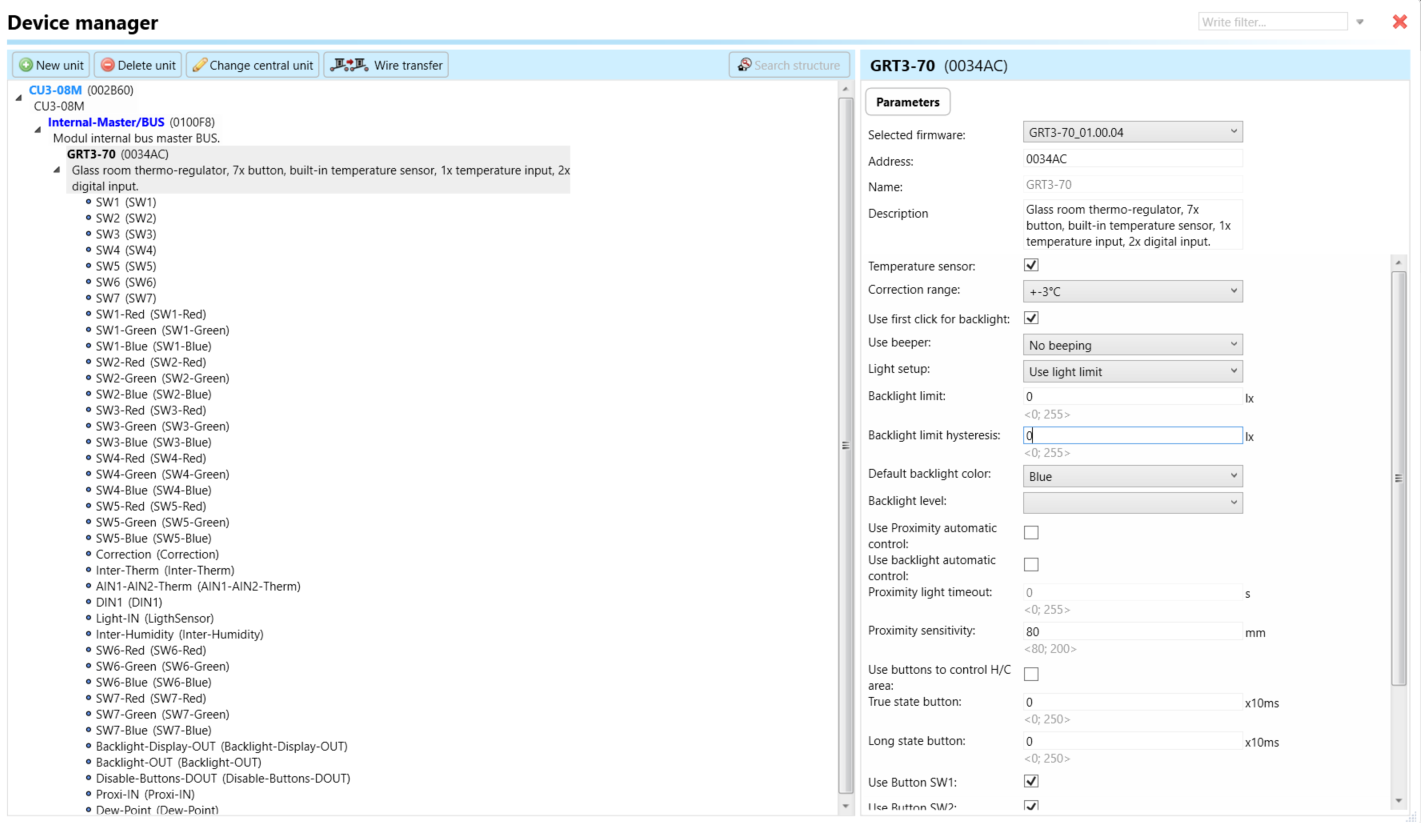
Task: Click the Wire transfer icon
Action: point(349,65)
